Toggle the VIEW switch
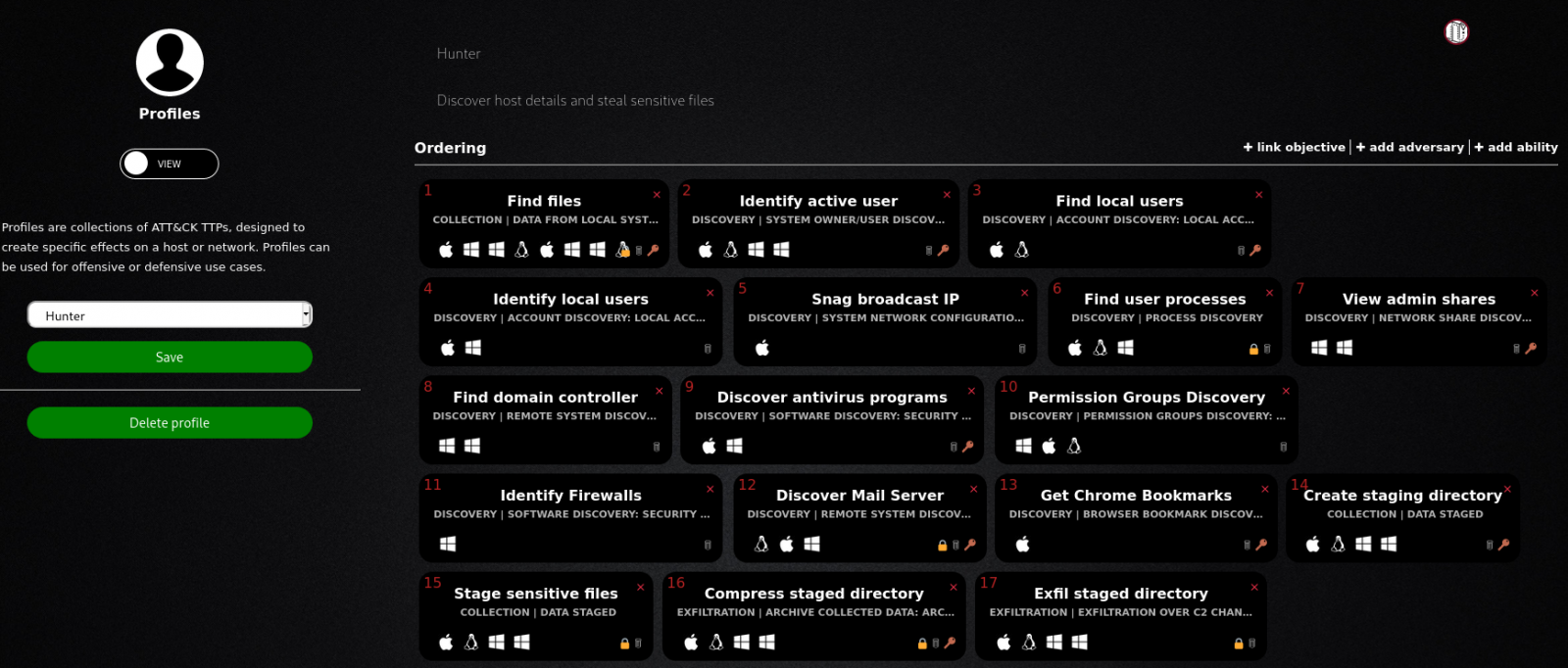This screenshot has width=1568, height=668. 169,164
